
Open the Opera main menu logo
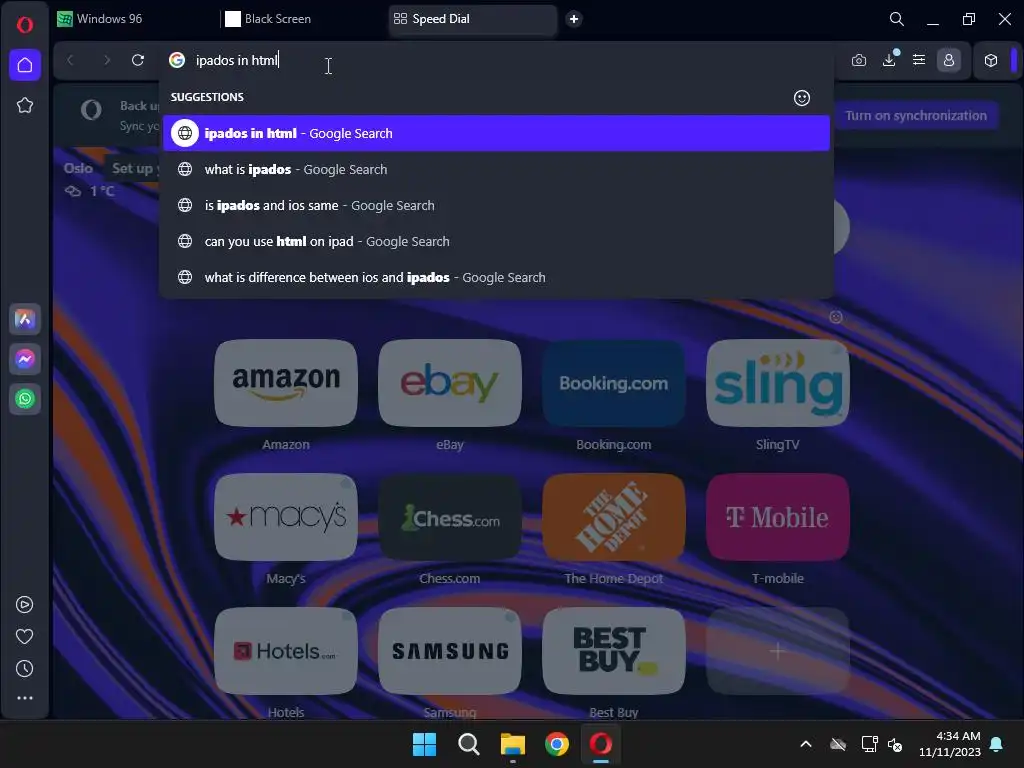click(x=25, y=25)
